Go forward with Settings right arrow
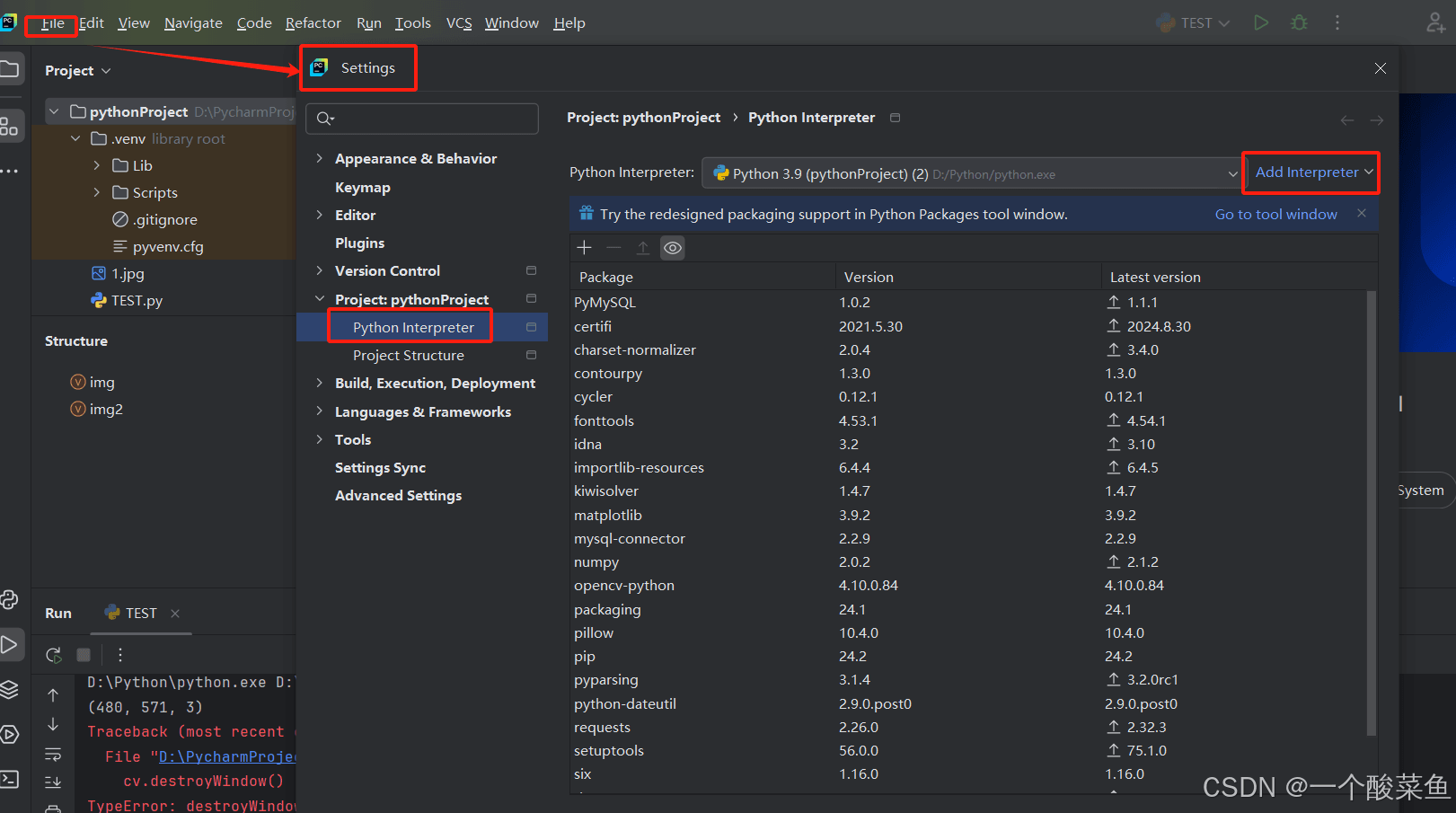Screen dimensions: 1456x813 pos(1377,119)
